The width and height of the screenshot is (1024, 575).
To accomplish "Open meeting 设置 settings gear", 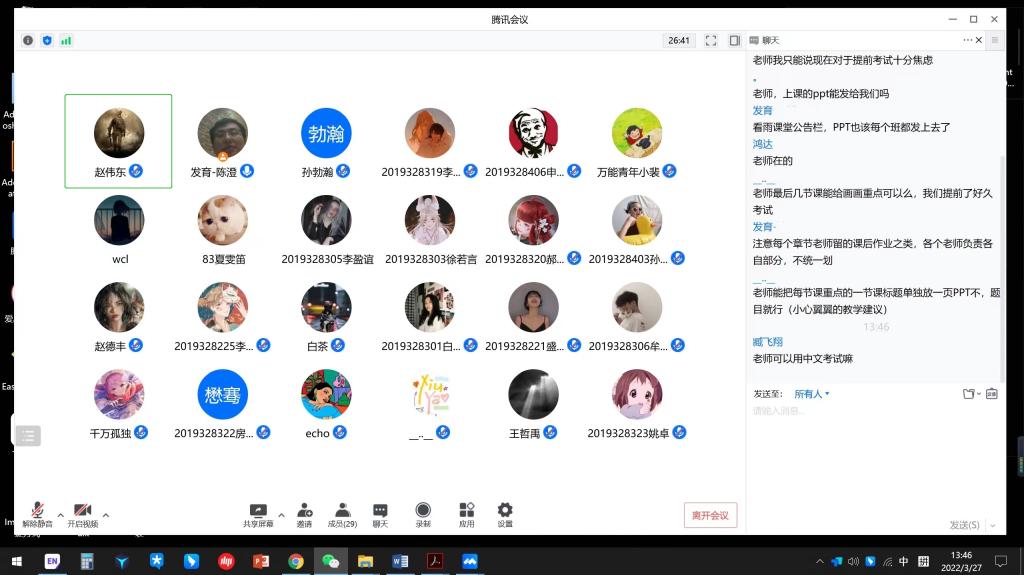I will point(505,513).
